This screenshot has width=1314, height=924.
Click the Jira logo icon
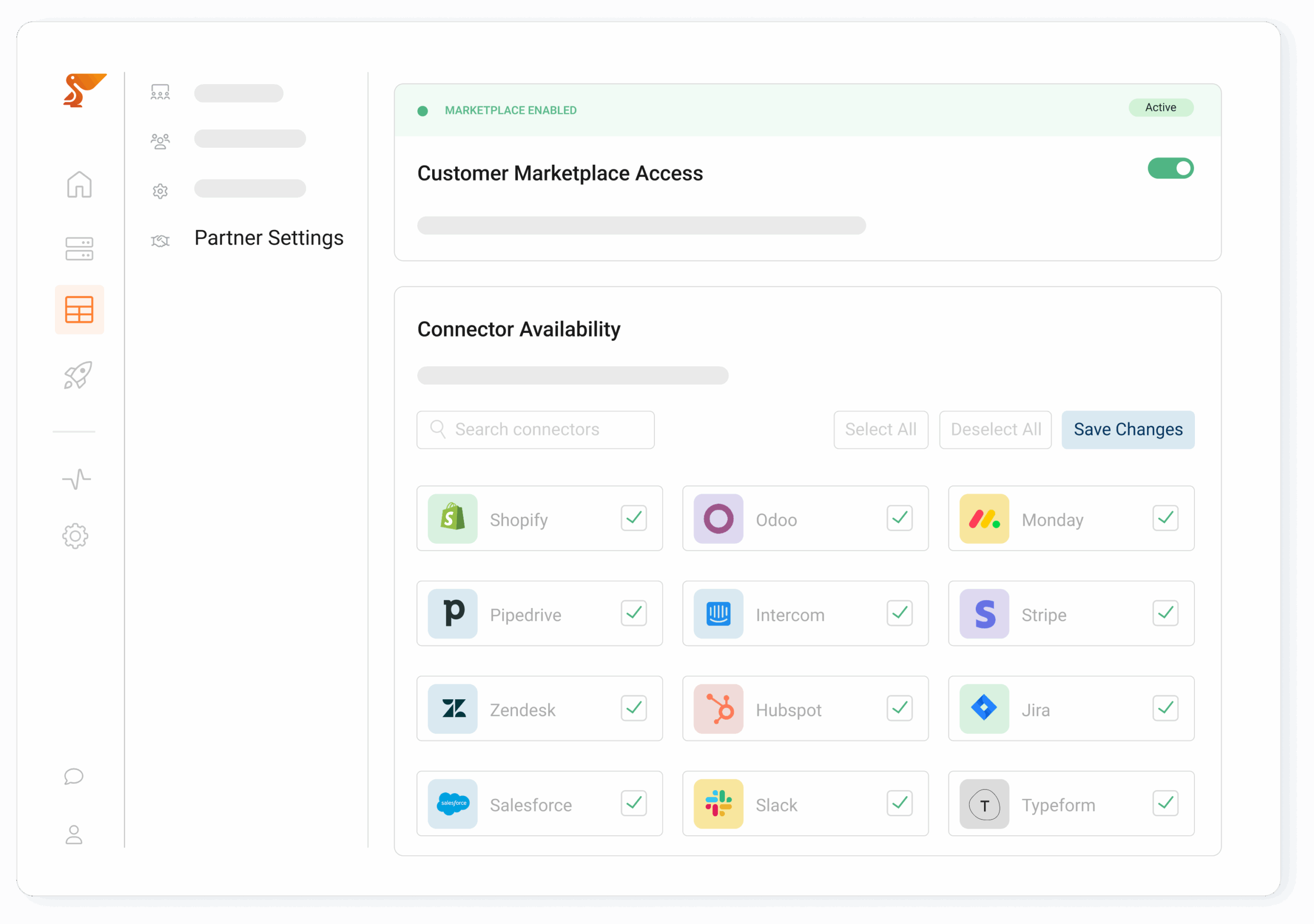coord(984,709)
